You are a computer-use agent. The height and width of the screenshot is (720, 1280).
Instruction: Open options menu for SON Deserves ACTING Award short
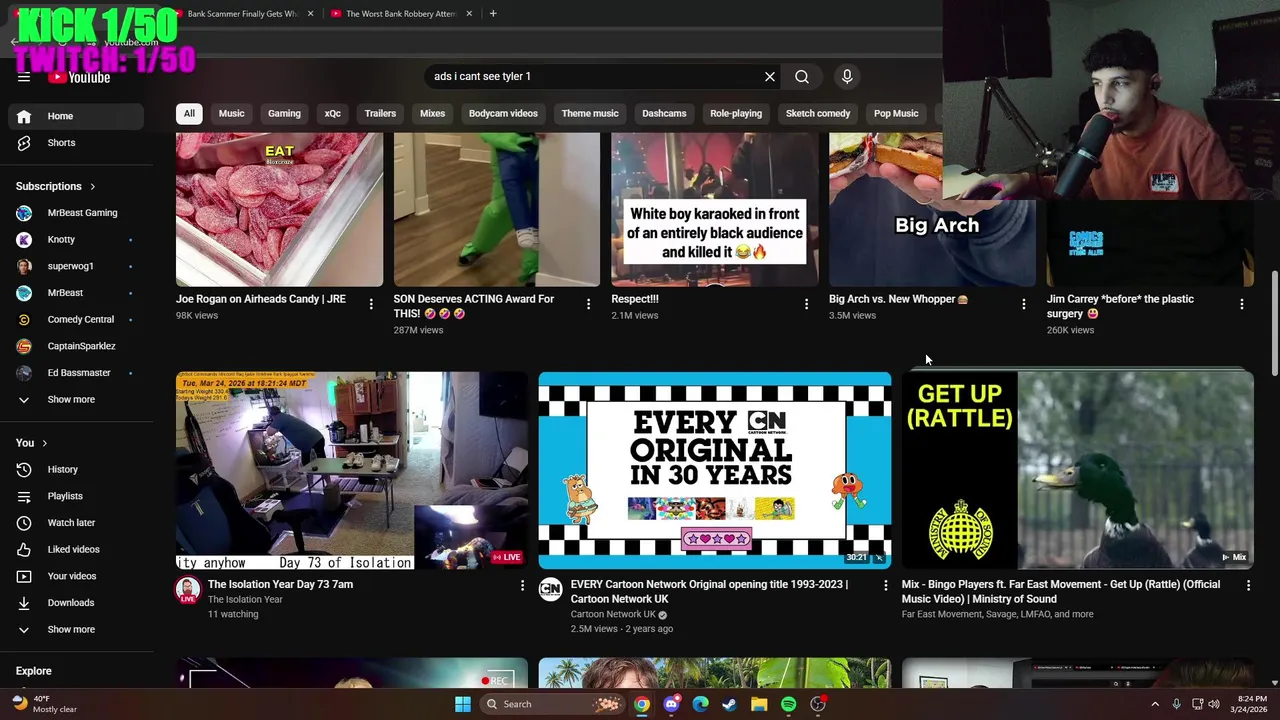point(588,304)
